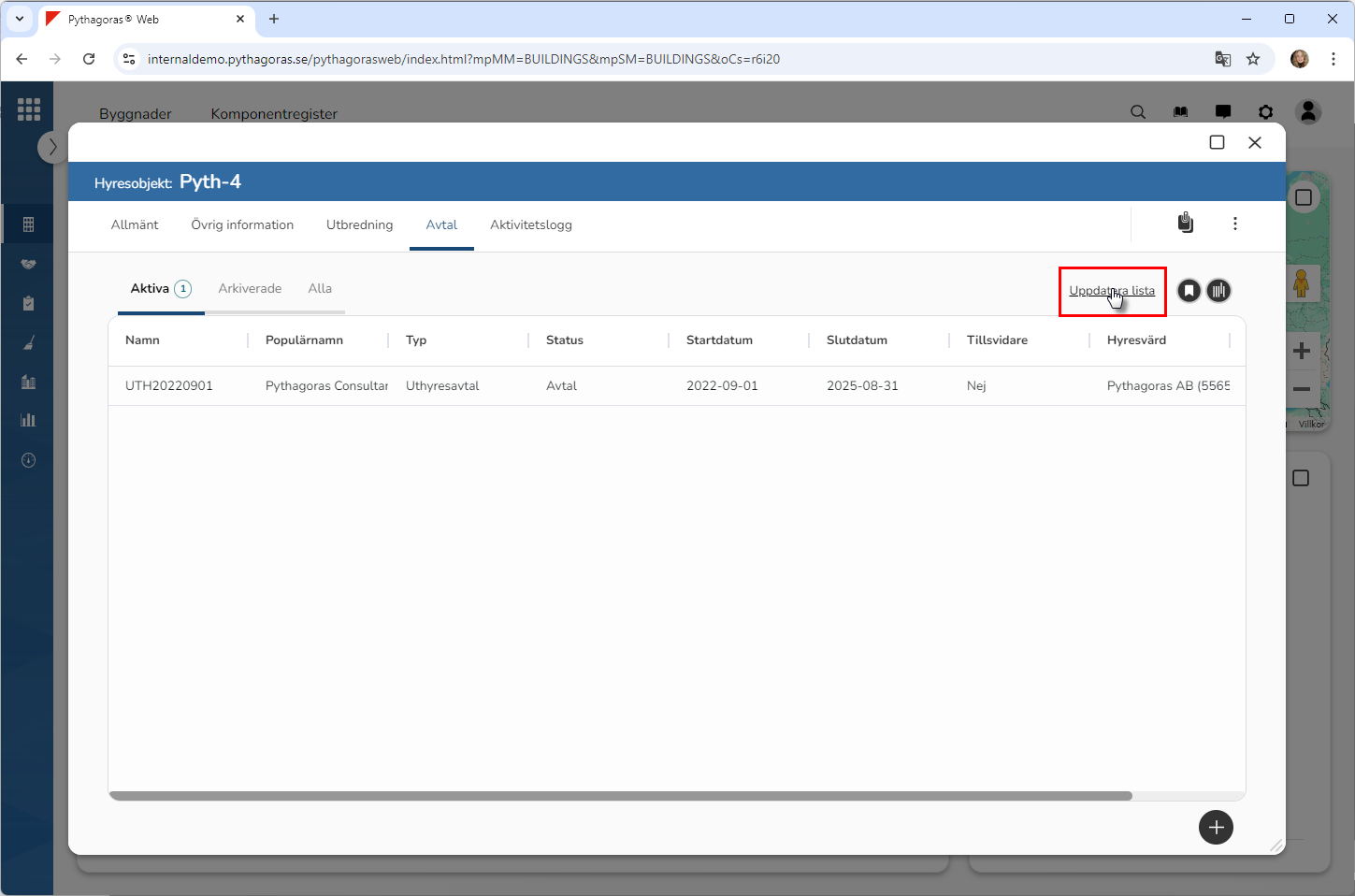Click the handshake icon in sidebar
The width and height of the screenshot is (1355, 896).
click(x=28, y=265)
